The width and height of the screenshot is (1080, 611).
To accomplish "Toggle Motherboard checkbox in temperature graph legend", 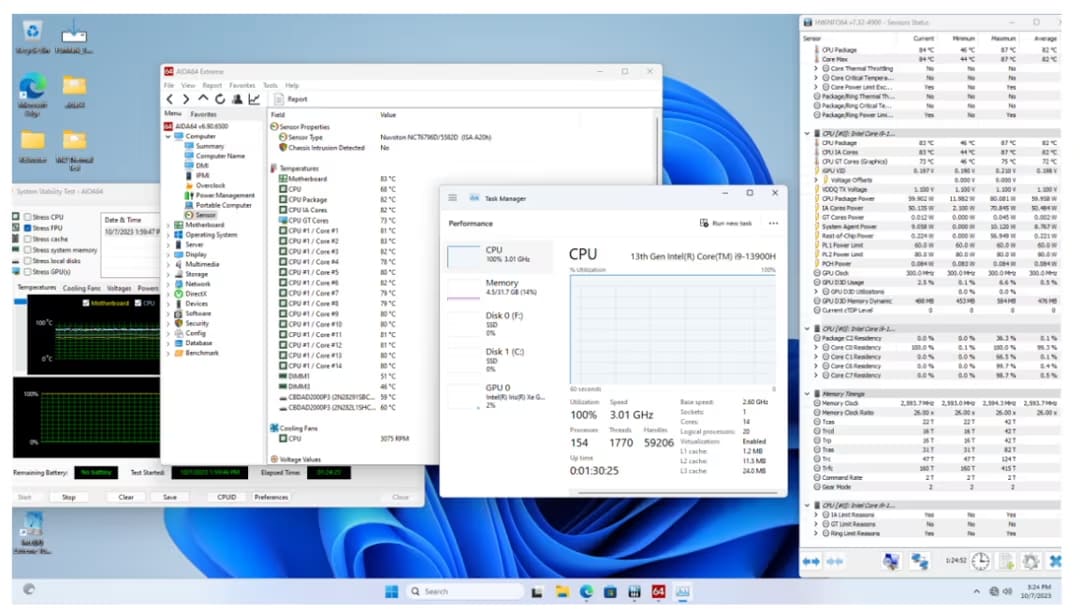I will [x=86, y=303].
